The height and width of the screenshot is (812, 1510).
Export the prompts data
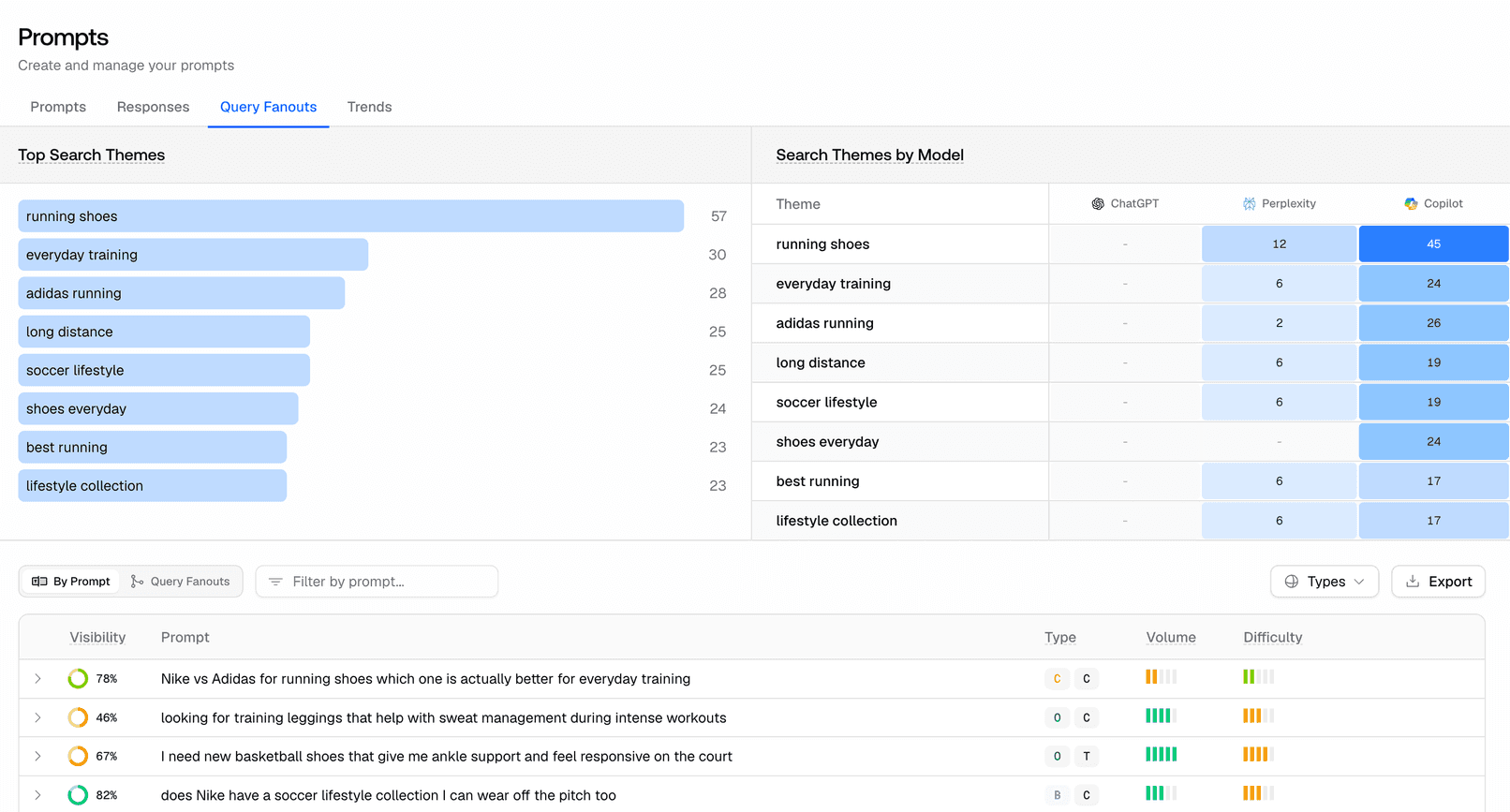coord(1439,582)
